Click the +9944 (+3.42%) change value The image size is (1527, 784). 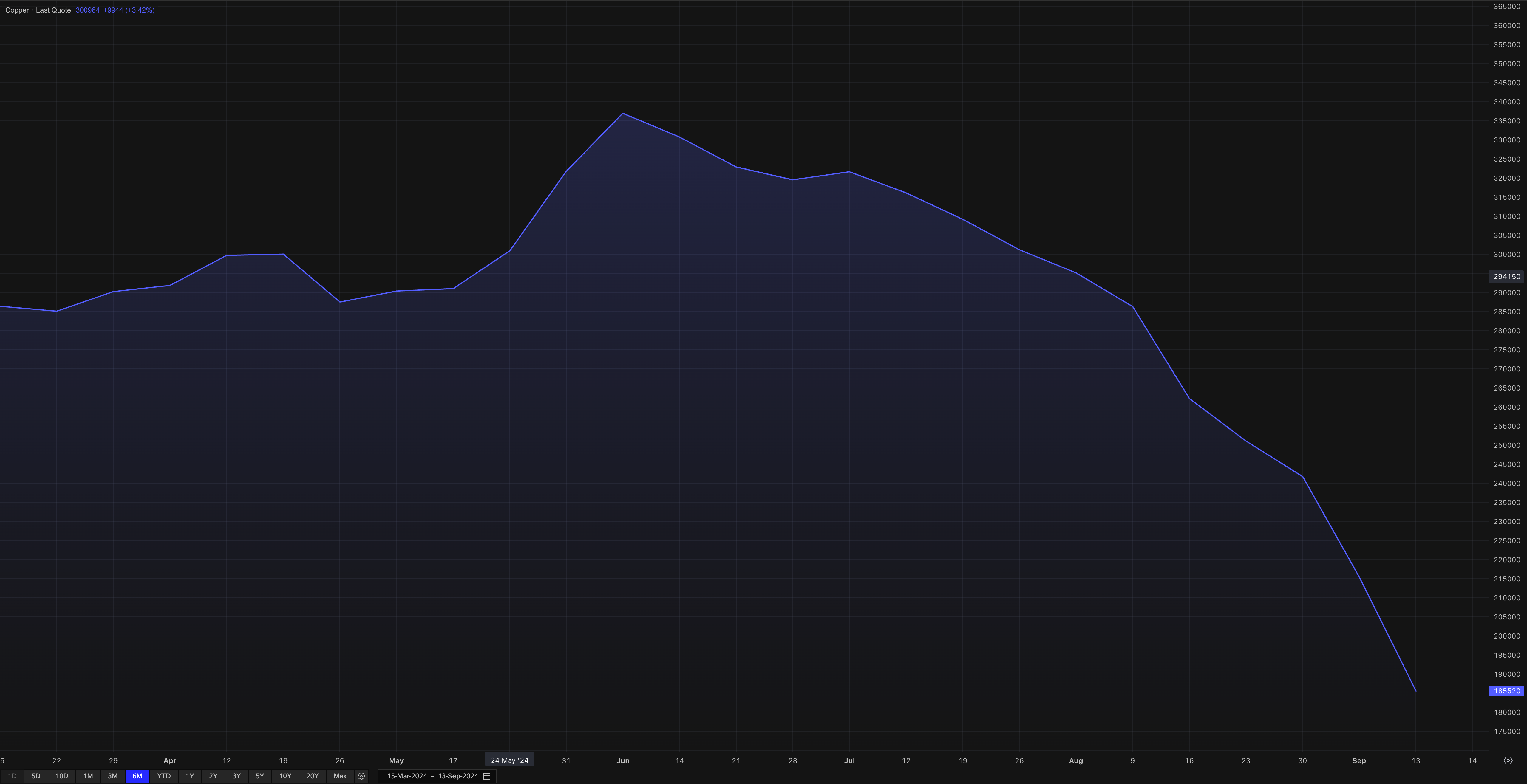[129, 10]
